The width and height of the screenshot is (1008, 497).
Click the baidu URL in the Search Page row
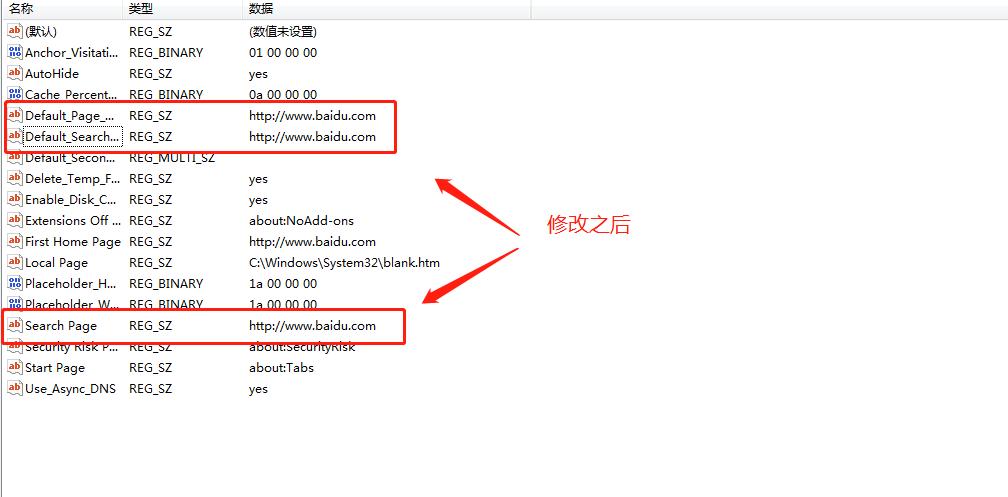(x=312, y=326)
